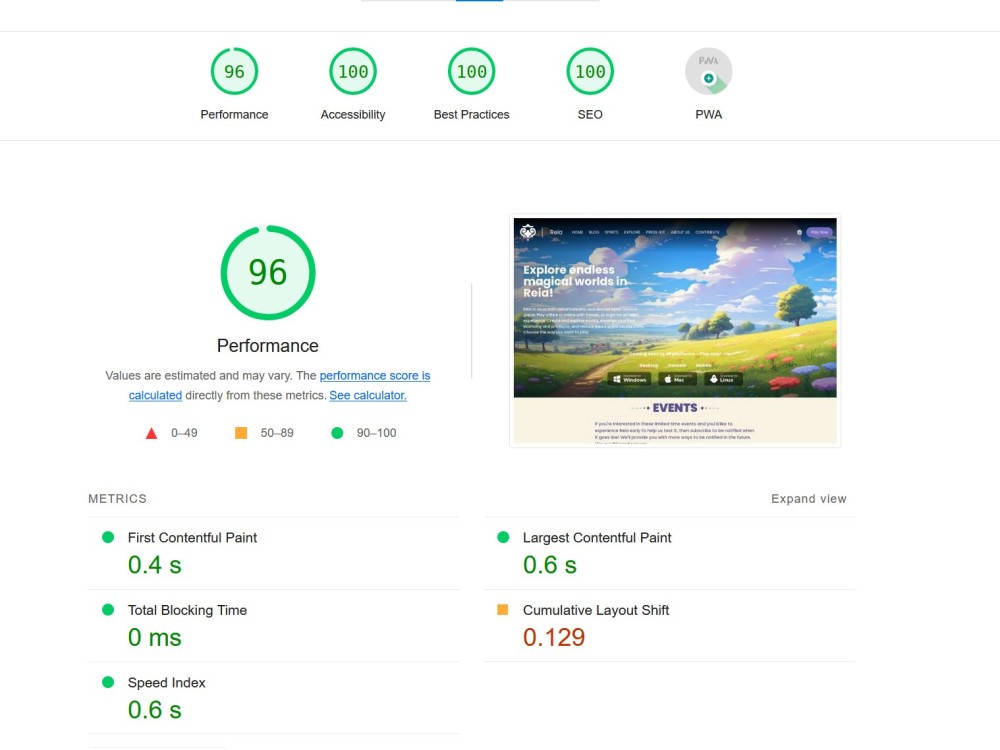The width and height of the screenshot is (1000, 750).
Task: Click the green dot beside First Contentful Paint
Action: [108, 537]
